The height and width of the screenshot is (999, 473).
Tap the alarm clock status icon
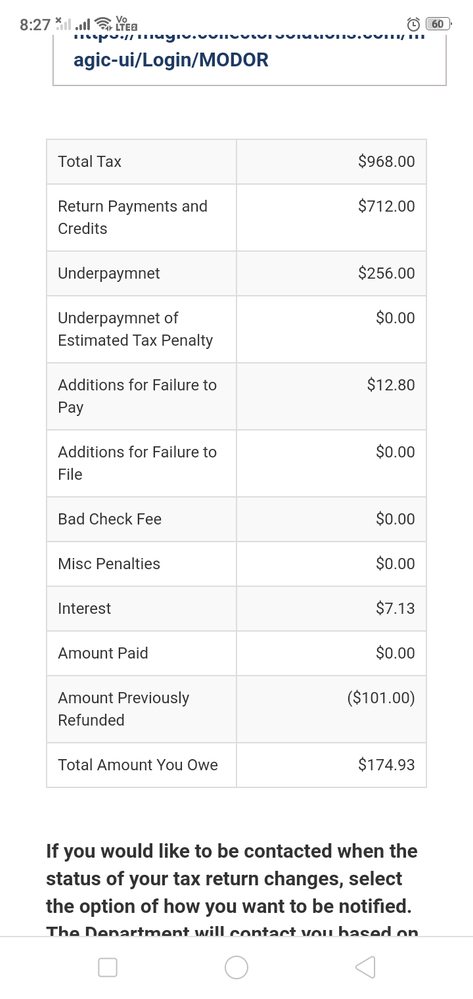tap(413, 24)
